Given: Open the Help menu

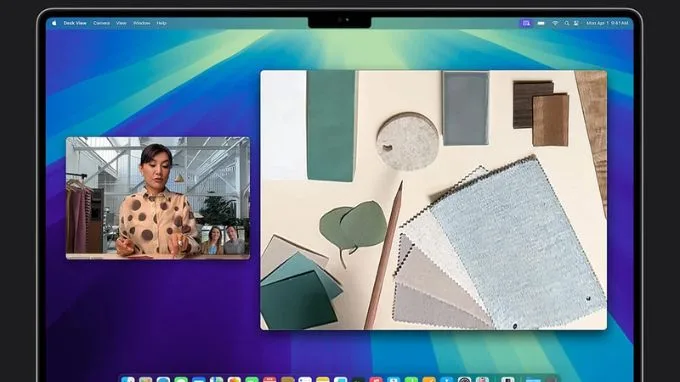Looking at the screenshot, I should point(161,23).
